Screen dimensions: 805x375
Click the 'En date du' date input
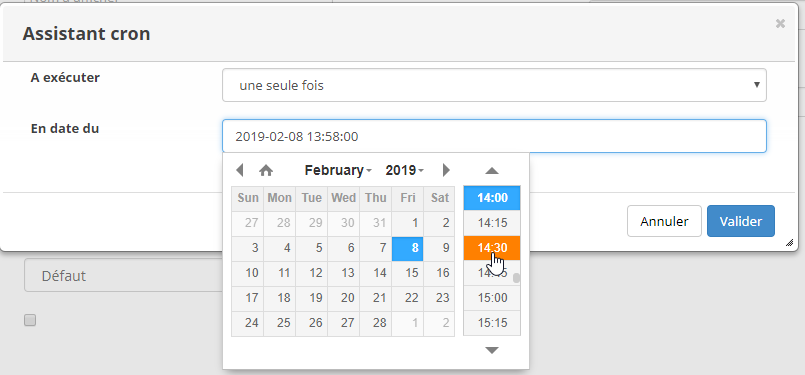(x=494, y=136)
